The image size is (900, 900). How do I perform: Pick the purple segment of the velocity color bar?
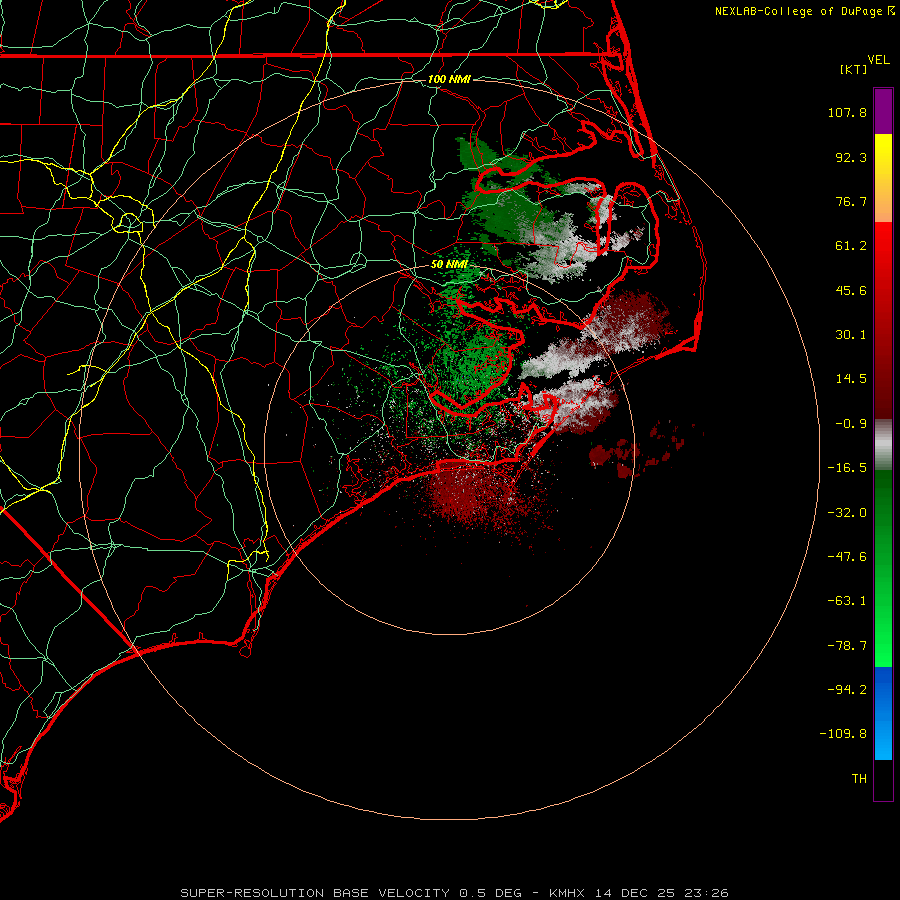883,111
